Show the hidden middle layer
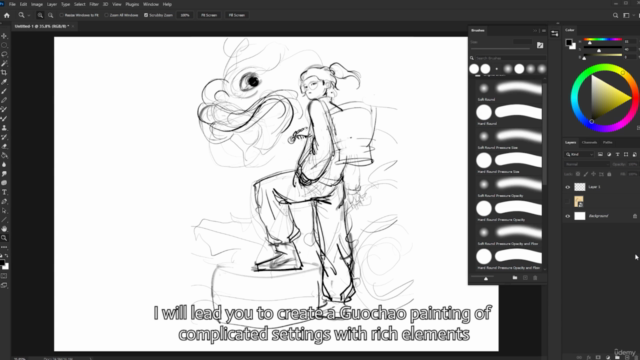640x360 pixels. (567, 201)
